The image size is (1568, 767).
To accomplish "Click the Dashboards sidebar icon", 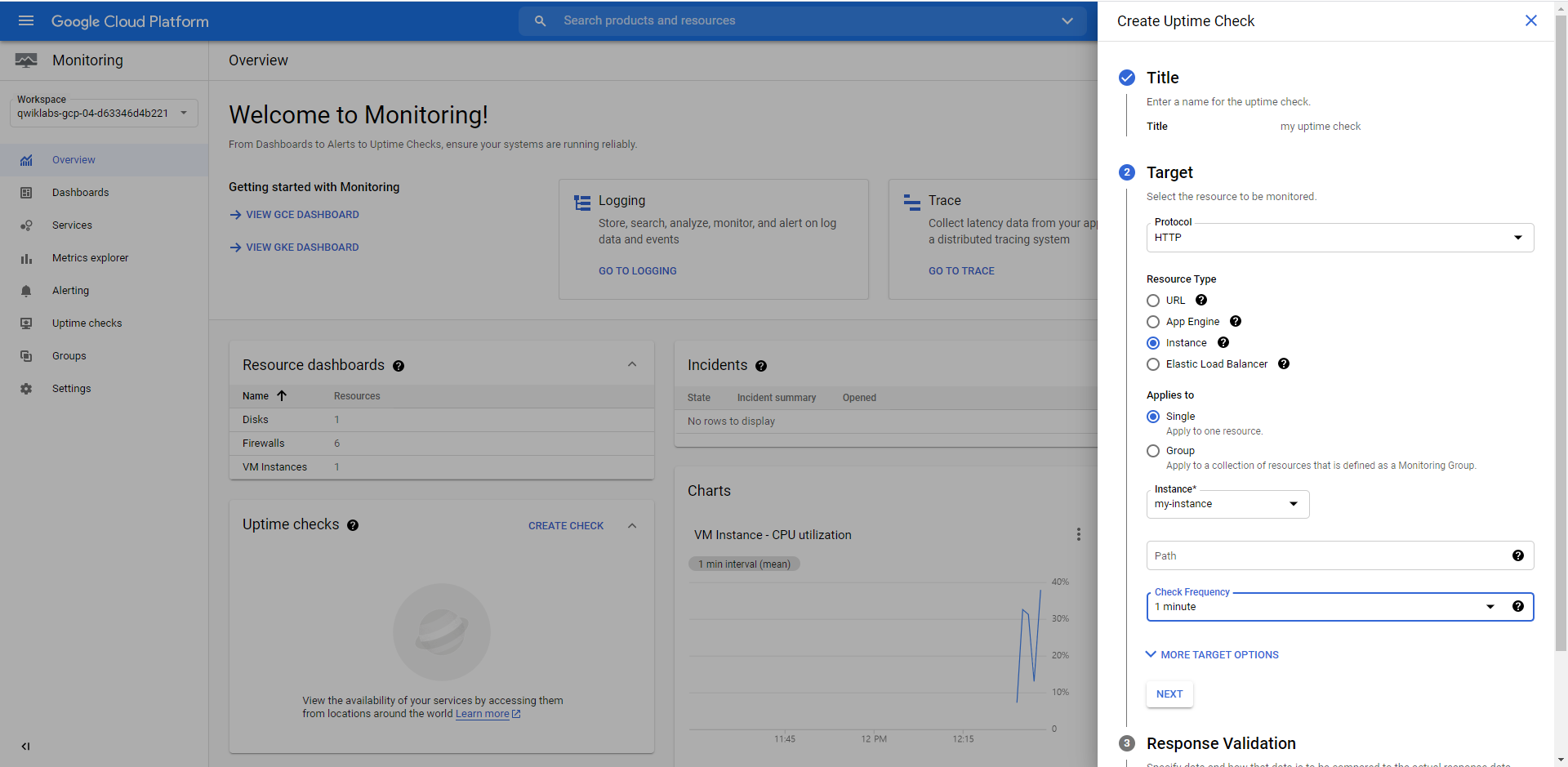I will click(26, 193).
